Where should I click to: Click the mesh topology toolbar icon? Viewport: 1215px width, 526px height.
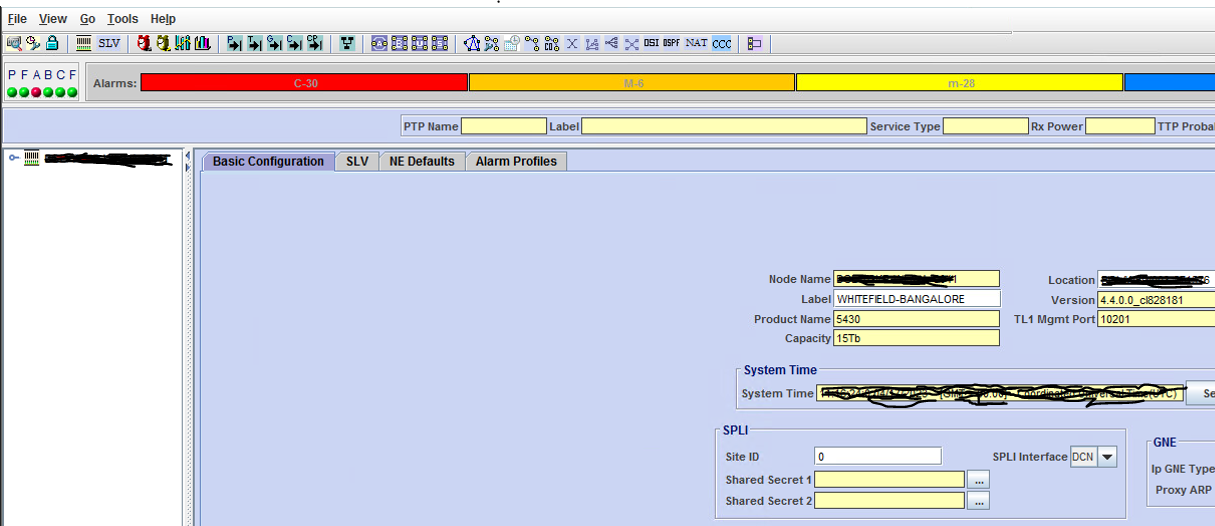tap(472, 43)
